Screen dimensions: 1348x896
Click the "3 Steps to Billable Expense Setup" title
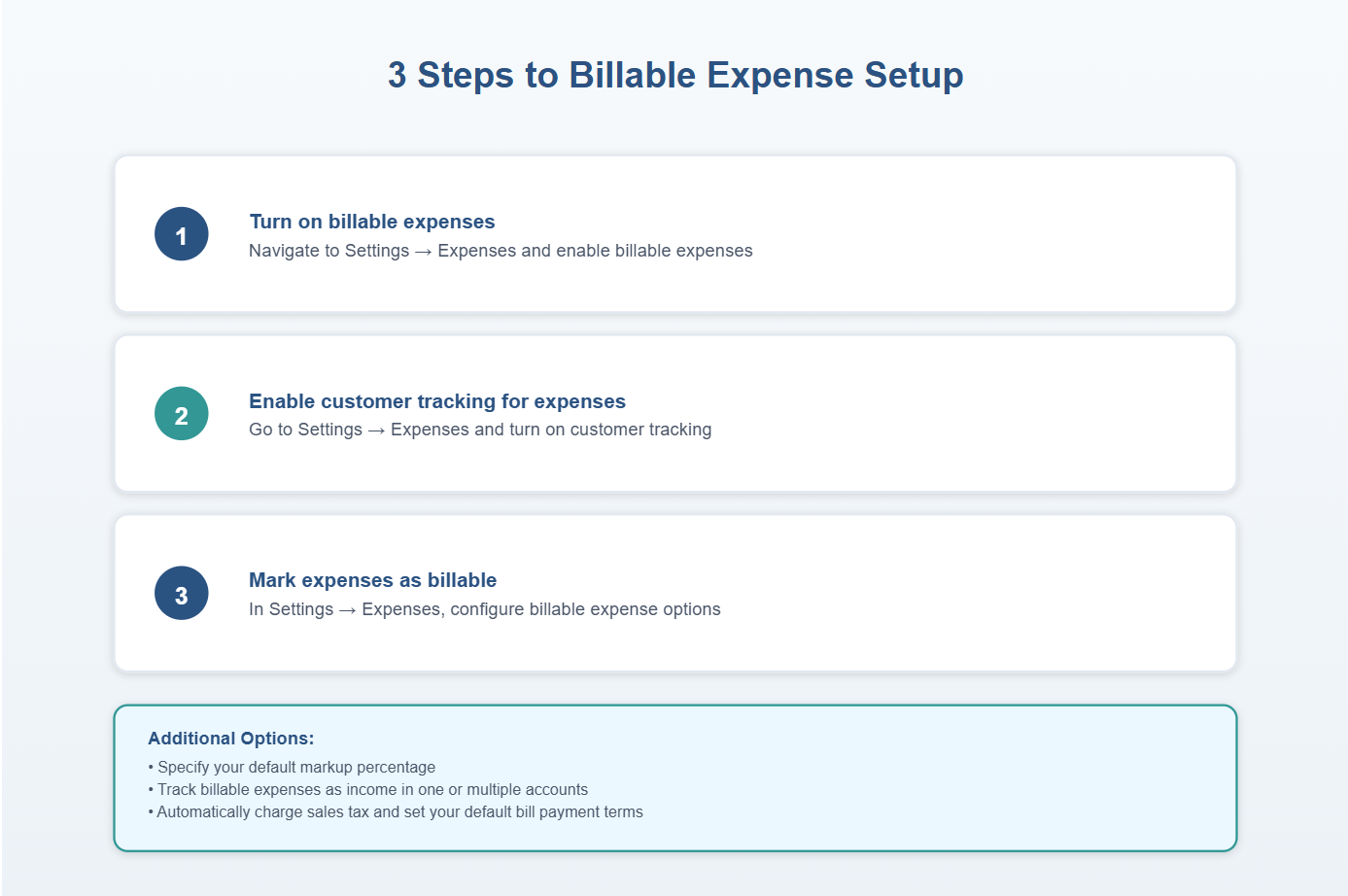pyautogui.click(x=675, y=75)
